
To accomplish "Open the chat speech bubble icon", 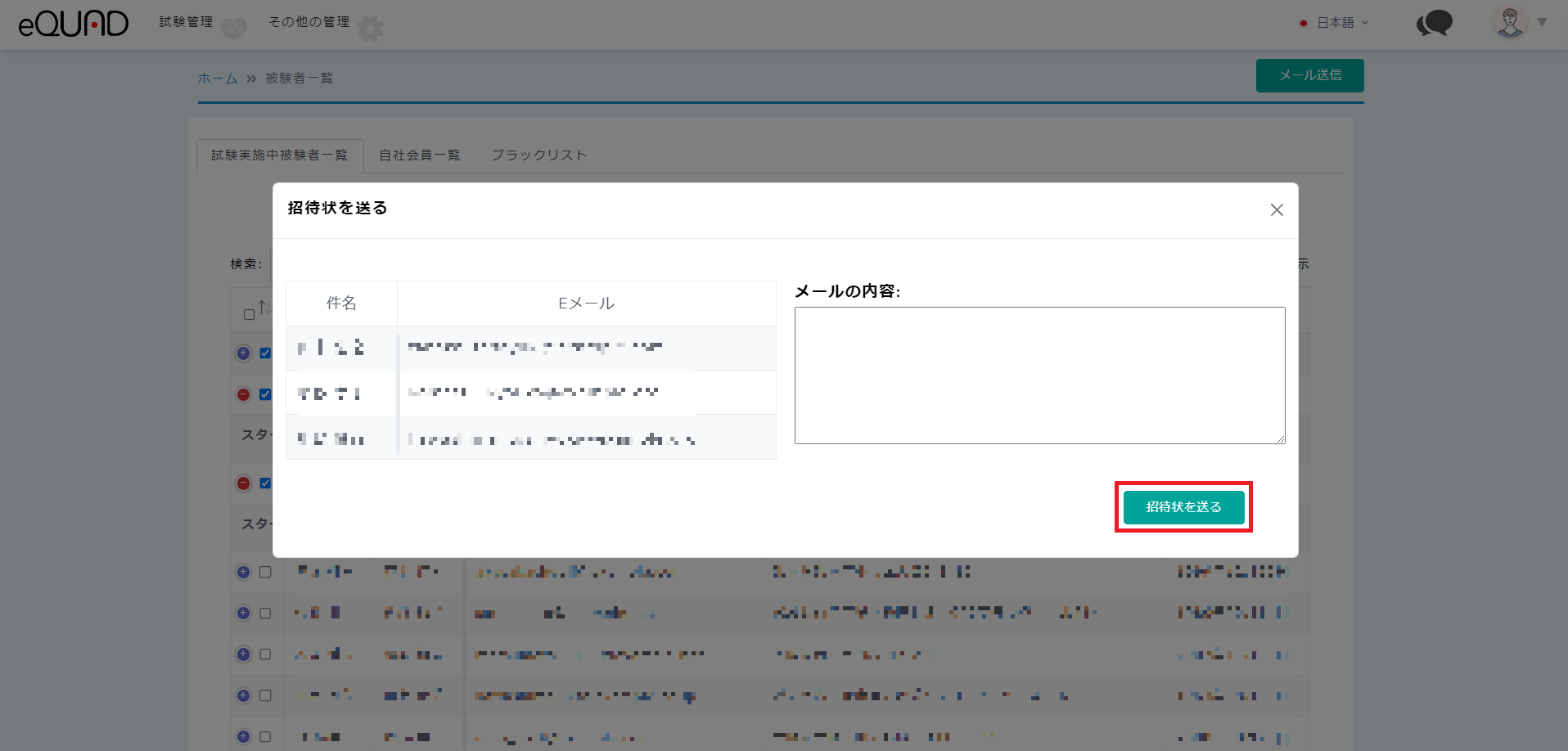I will [x=1435, y=23].
